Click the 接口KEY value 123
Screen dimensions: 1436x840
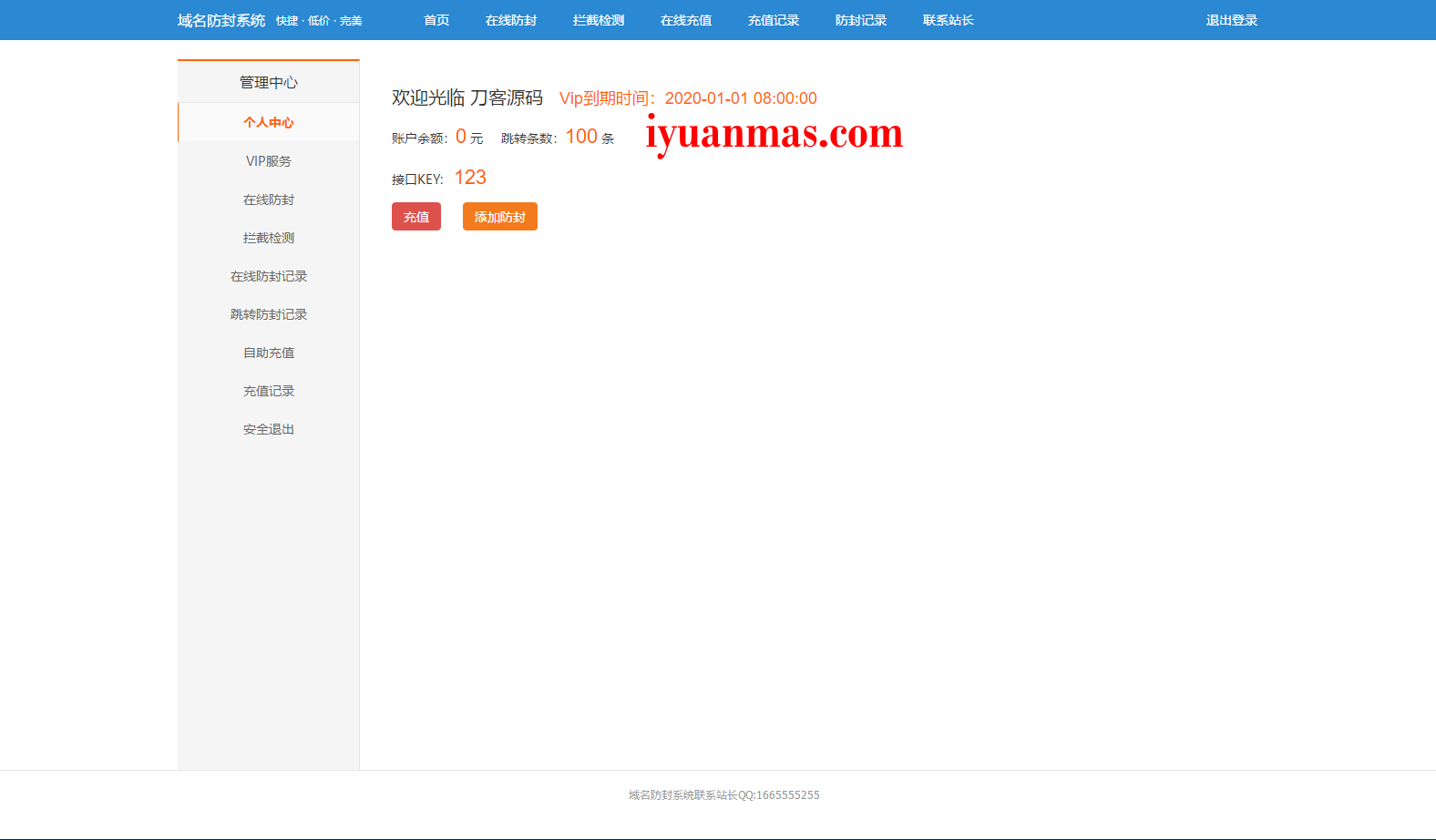tap(470, 178)
